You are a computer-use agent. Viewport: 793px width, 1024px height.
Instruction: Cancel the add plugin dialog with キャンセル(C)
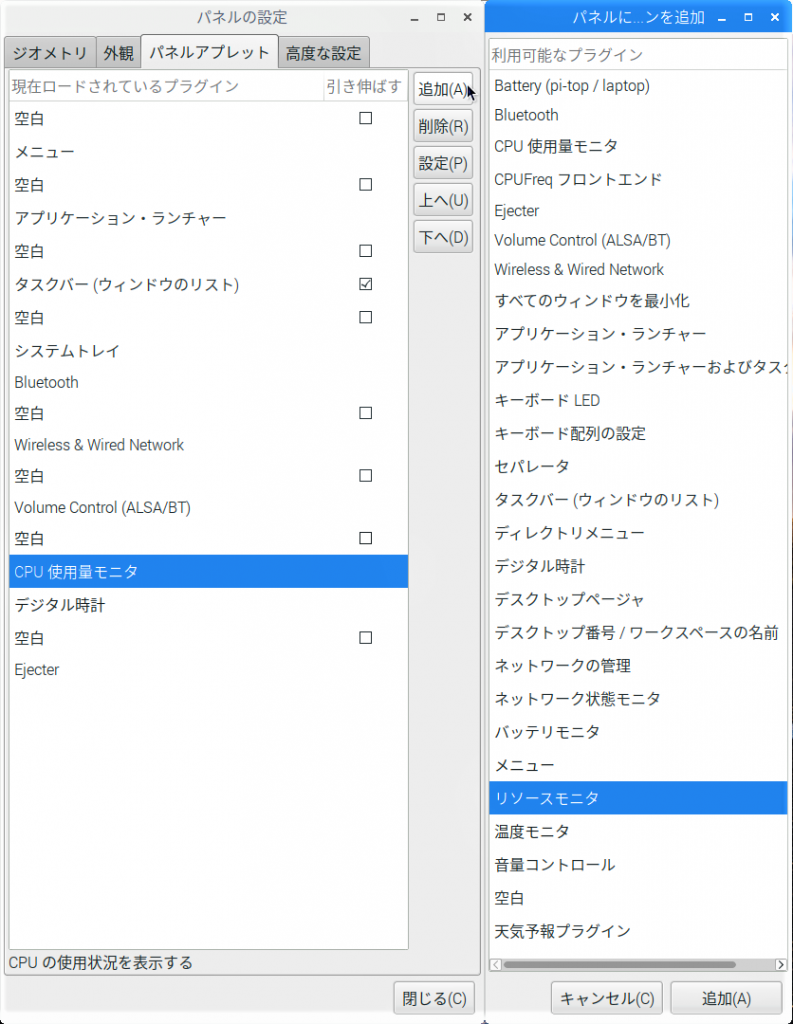(x=607, y=998)
